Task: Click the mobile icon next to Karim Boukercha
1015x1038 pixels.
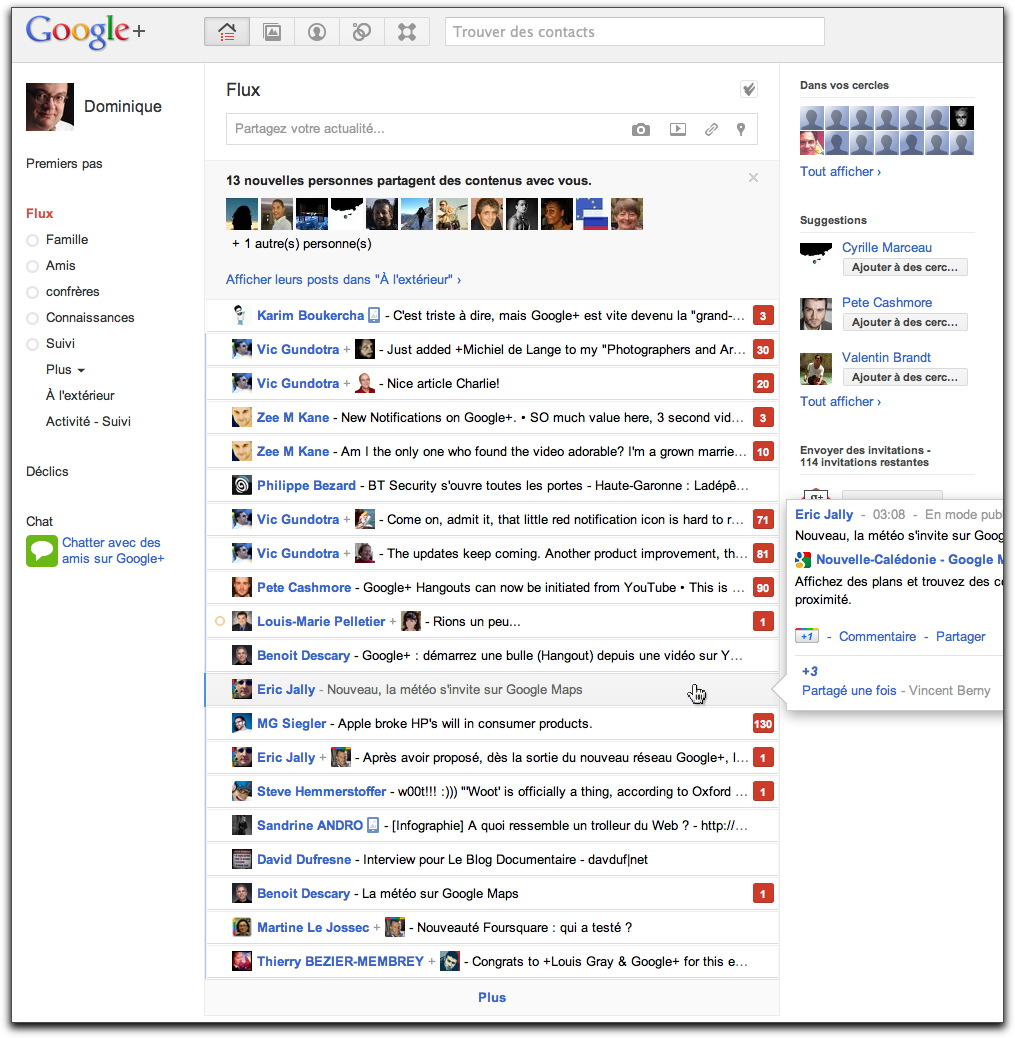Action: pos(374,315)
